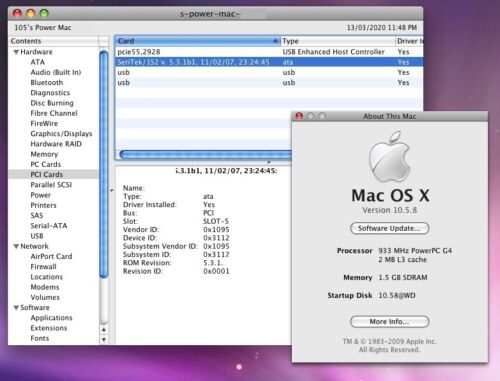The width and height of the screenshot is (500, 381).
Task: Close the About This Mac window
Action: 299,116
